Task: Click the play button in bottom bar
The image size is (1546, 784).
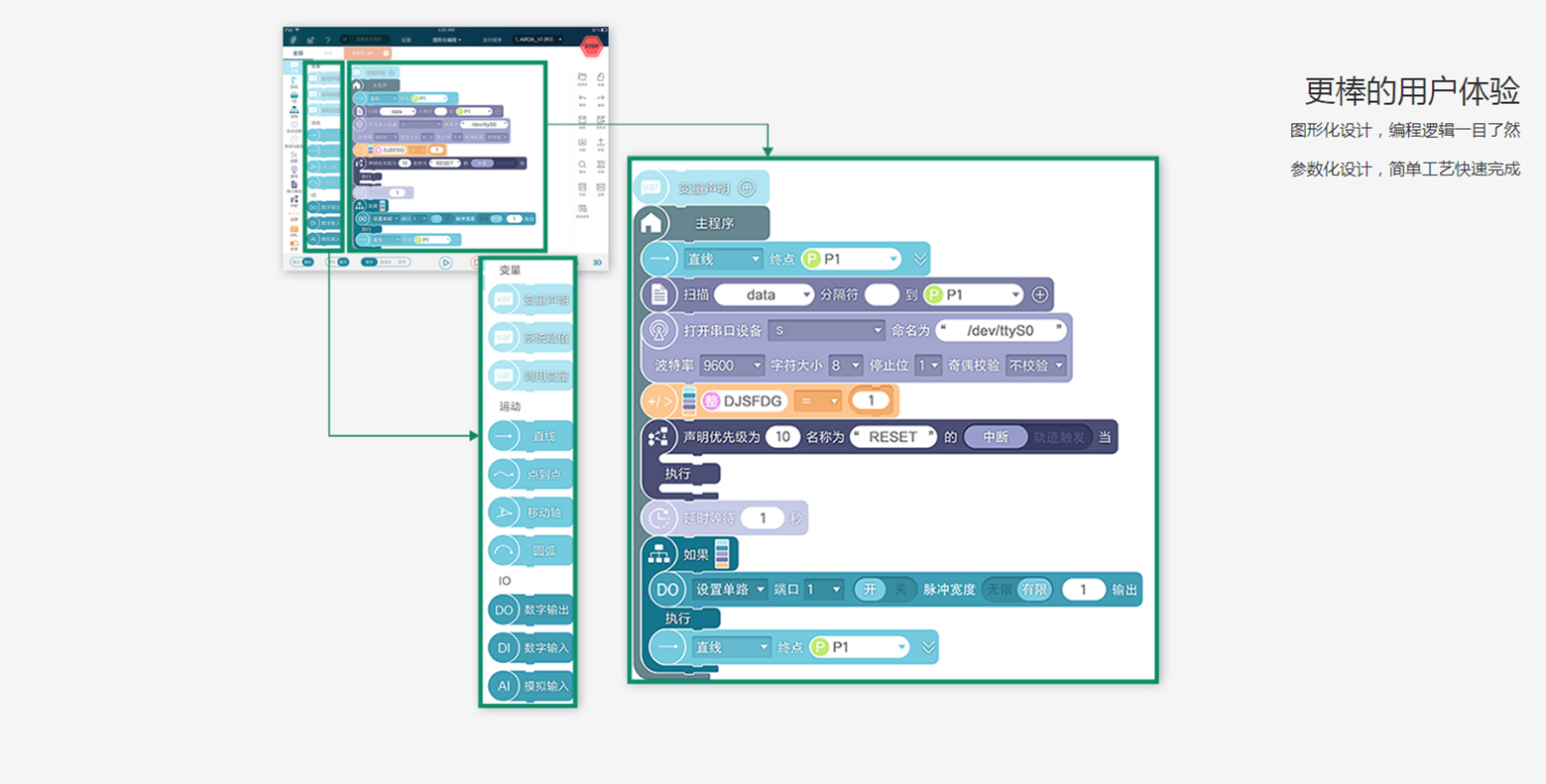Action: point(445,263)
